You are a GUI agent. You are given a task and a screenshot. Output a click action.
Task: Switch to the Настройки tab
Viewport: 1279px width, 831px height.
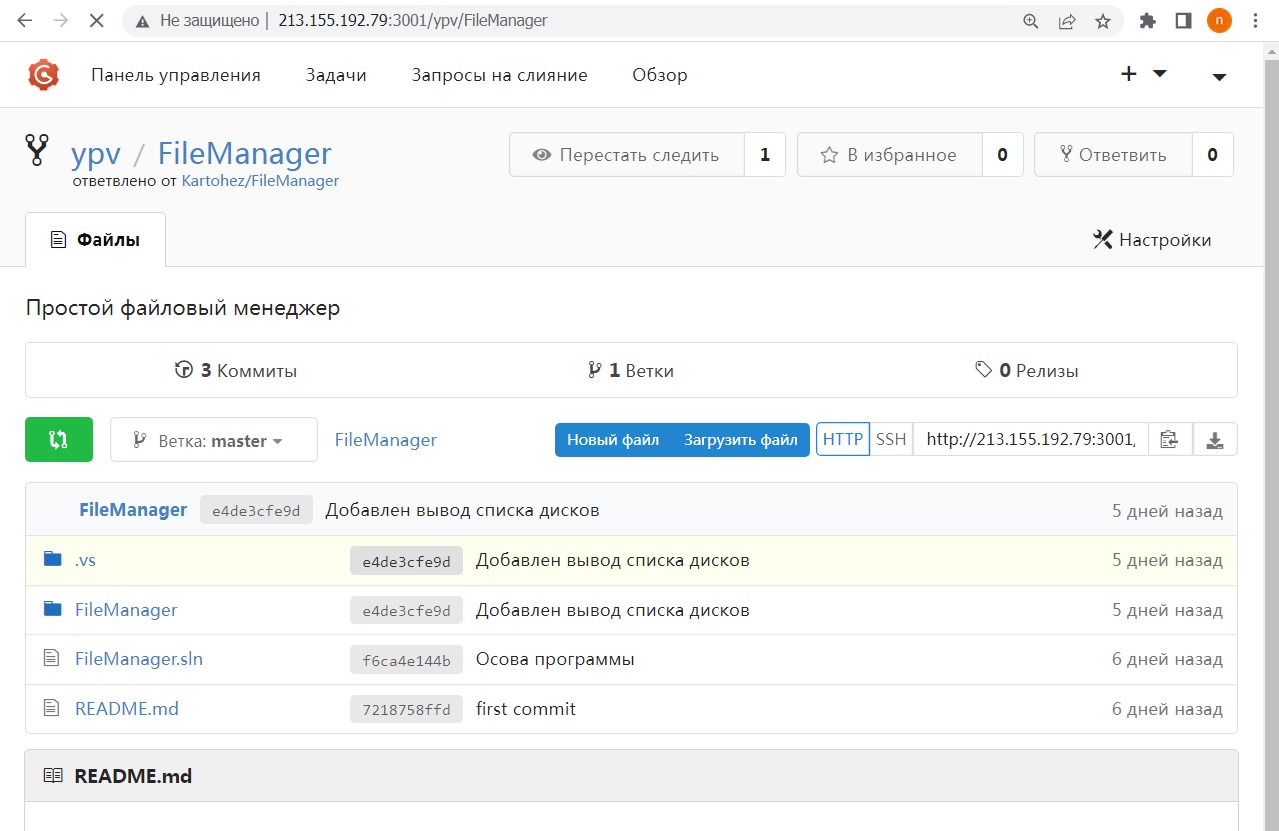tap(1152, 240)
